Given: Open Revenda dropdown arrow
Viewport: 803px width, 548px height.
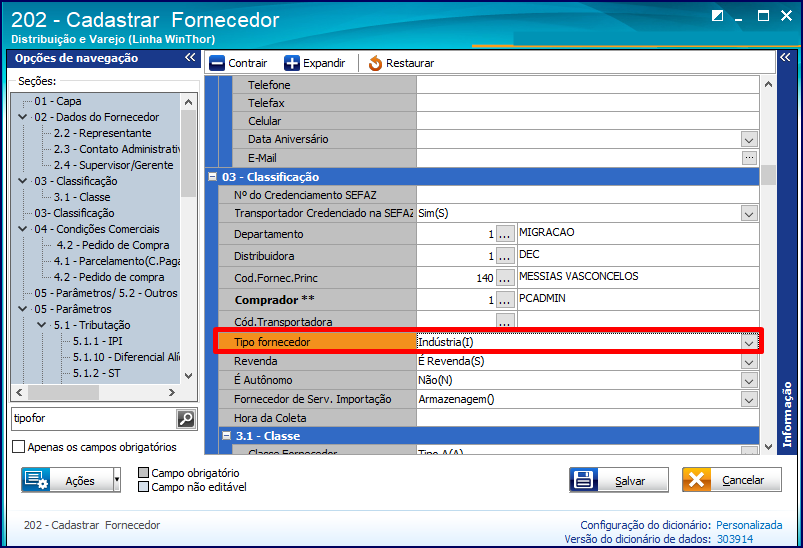Looking at the screenshot, I should click(749, 362).
